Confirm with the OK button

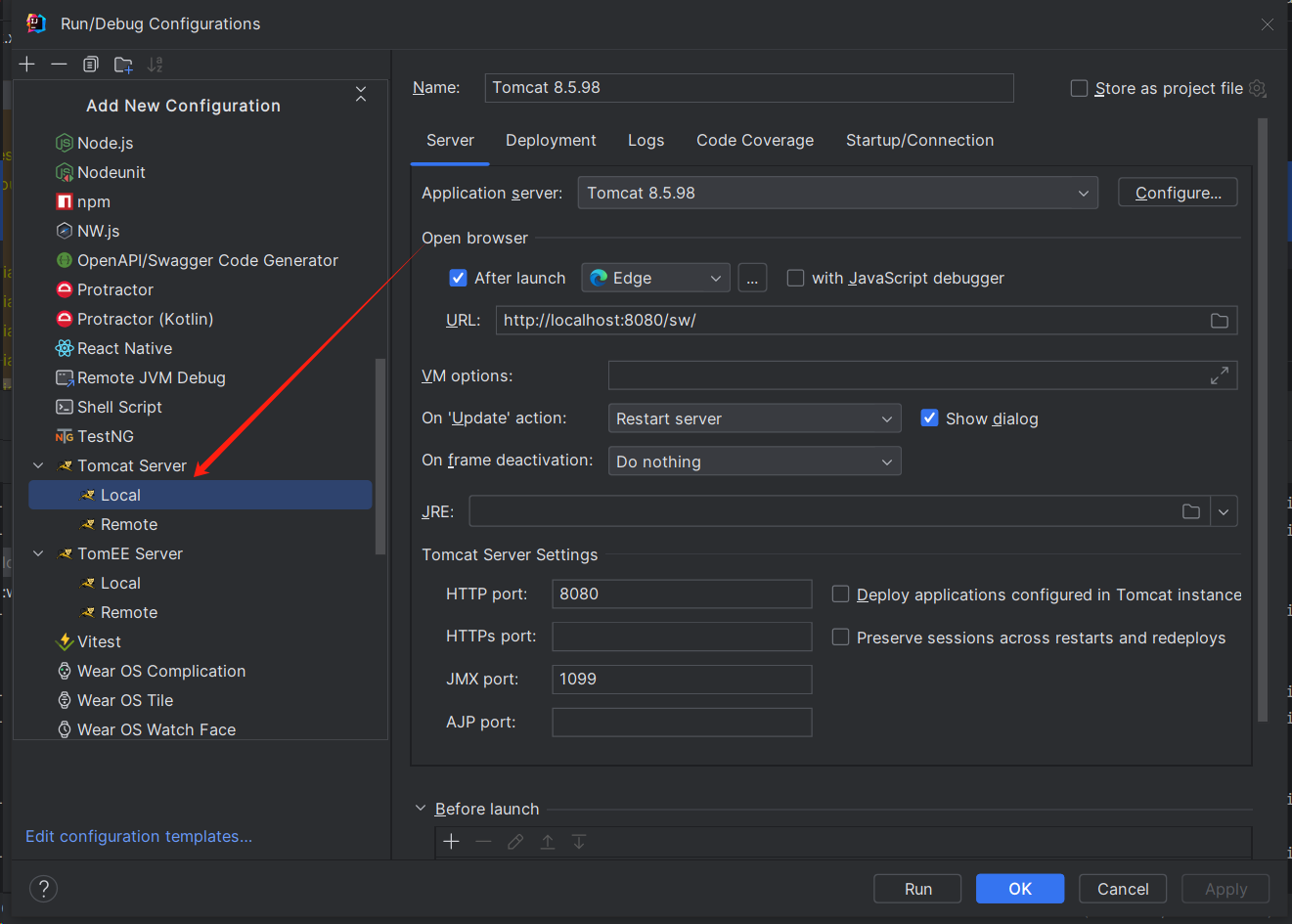click(x=1020, y=889)
